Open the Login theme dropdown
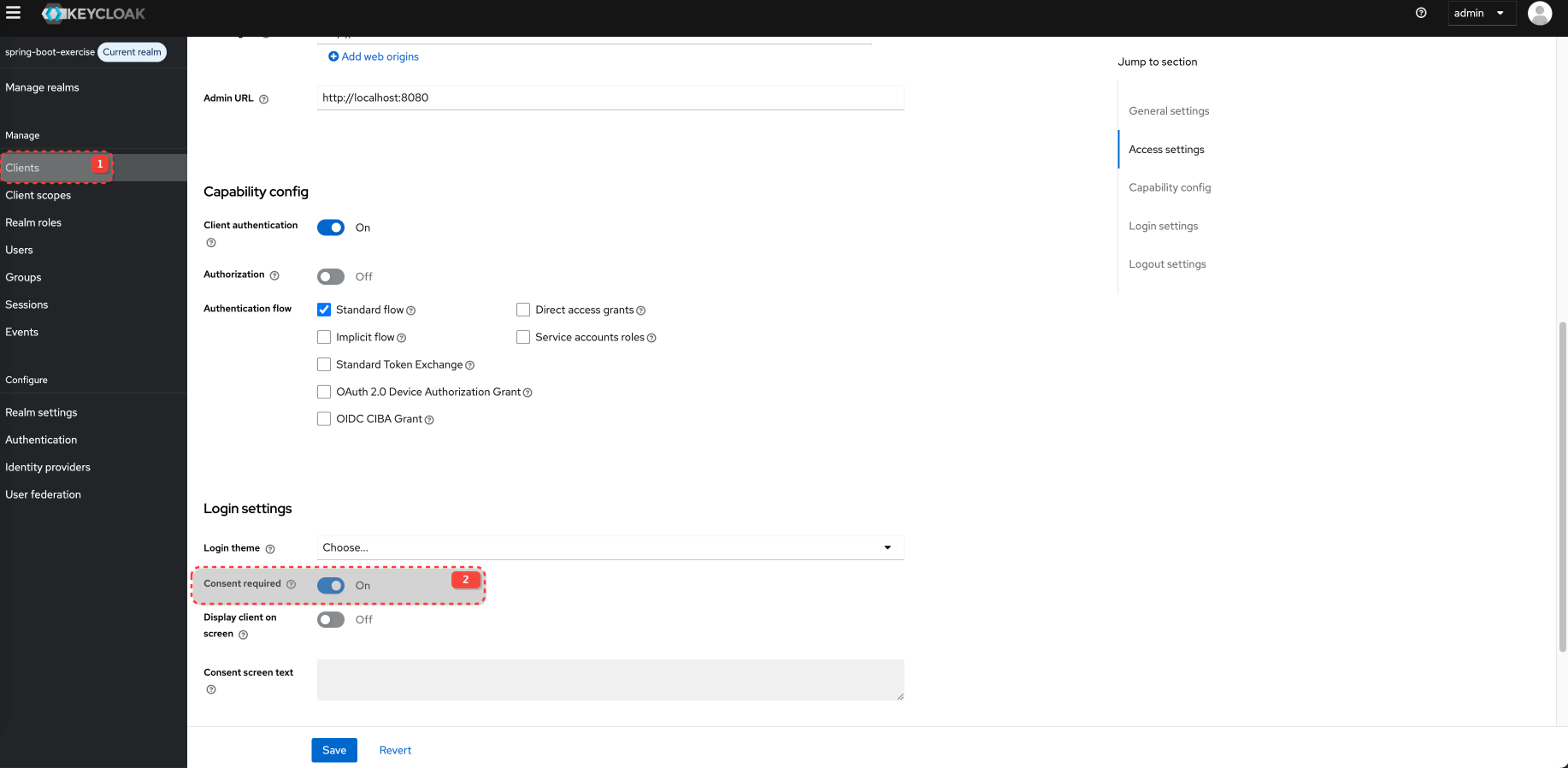The height and width of the screenshot is (768, 1568). (x=610, y=547)
